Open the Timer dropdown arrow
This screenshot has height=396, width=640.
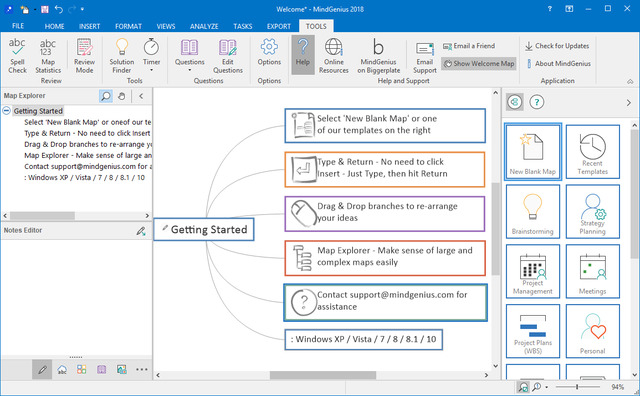coord(151,70)
